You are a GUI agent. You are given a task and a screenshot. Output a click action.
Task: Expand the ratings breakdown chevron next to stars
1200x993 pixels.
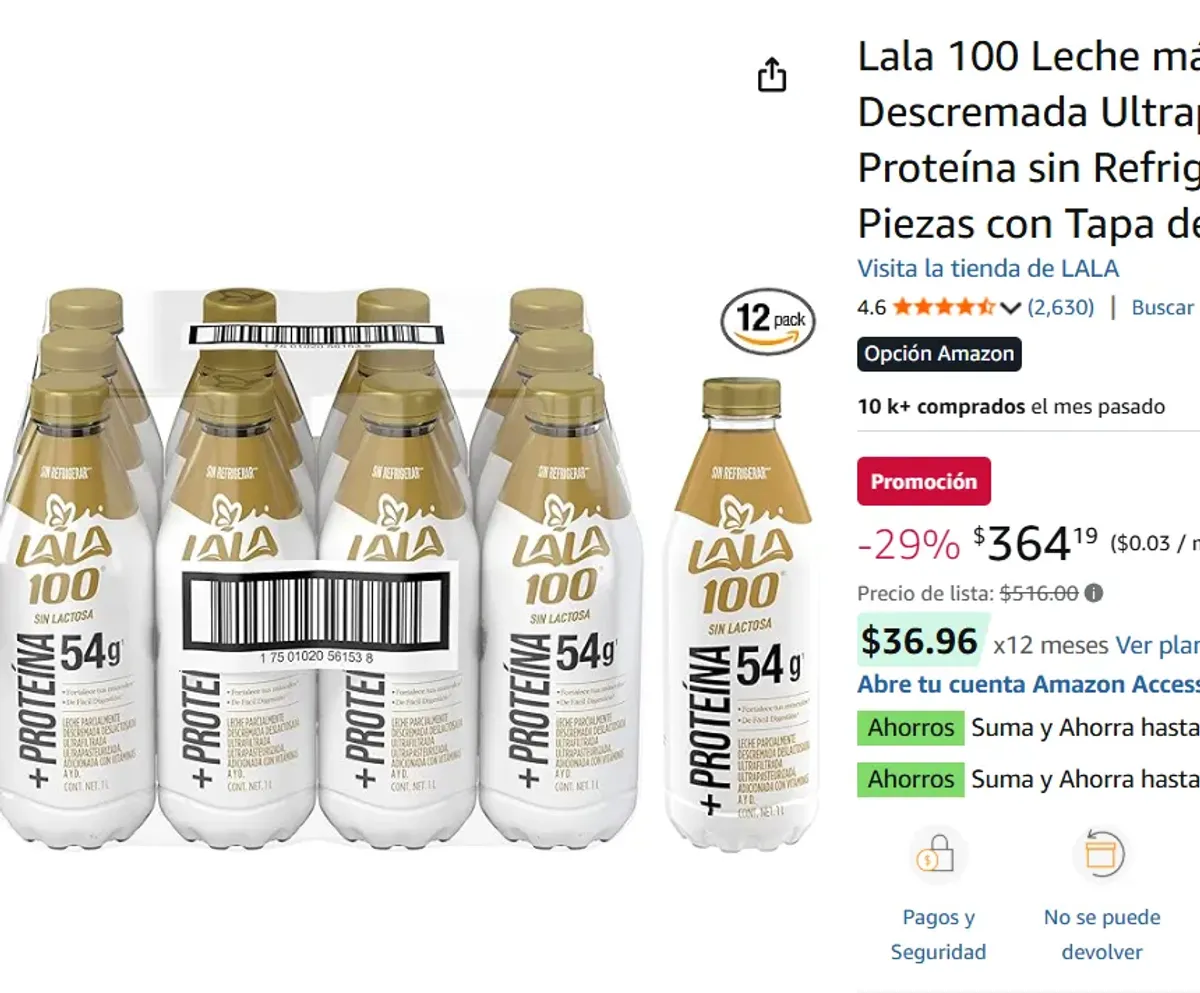(x=1010, y=308)
